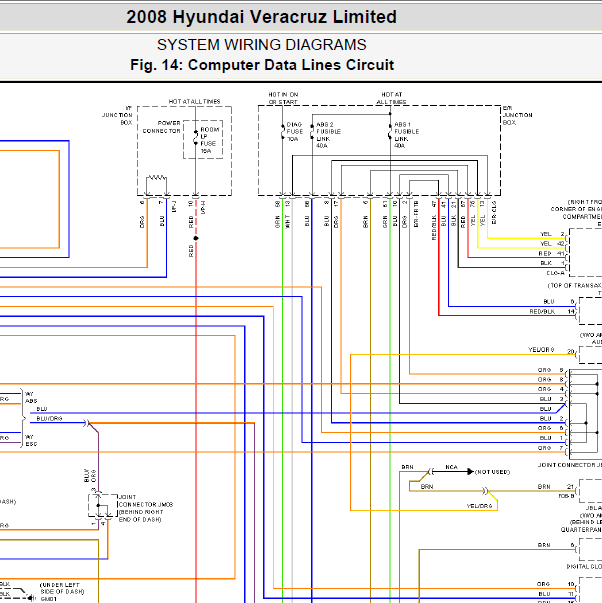This screenshot has height=603, width=602.
Task: Click the "CLG-A" connector label
Action: (x=555, y=273)
